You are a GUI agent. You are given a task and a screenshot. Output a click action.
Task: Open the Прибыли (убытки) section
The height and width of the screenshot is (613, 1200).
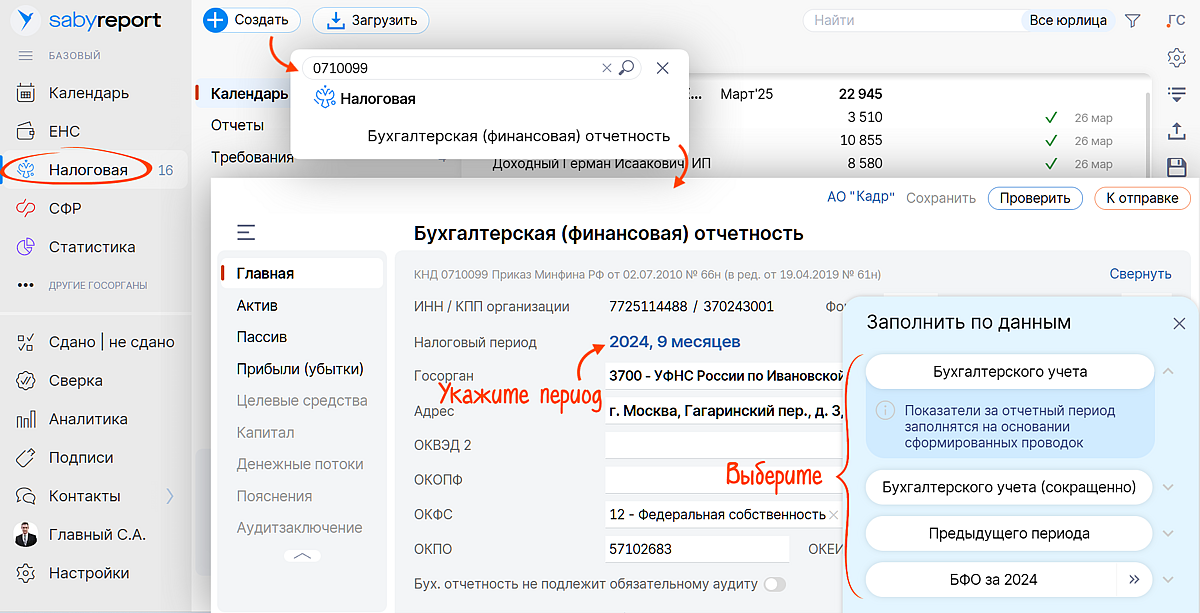300,368
